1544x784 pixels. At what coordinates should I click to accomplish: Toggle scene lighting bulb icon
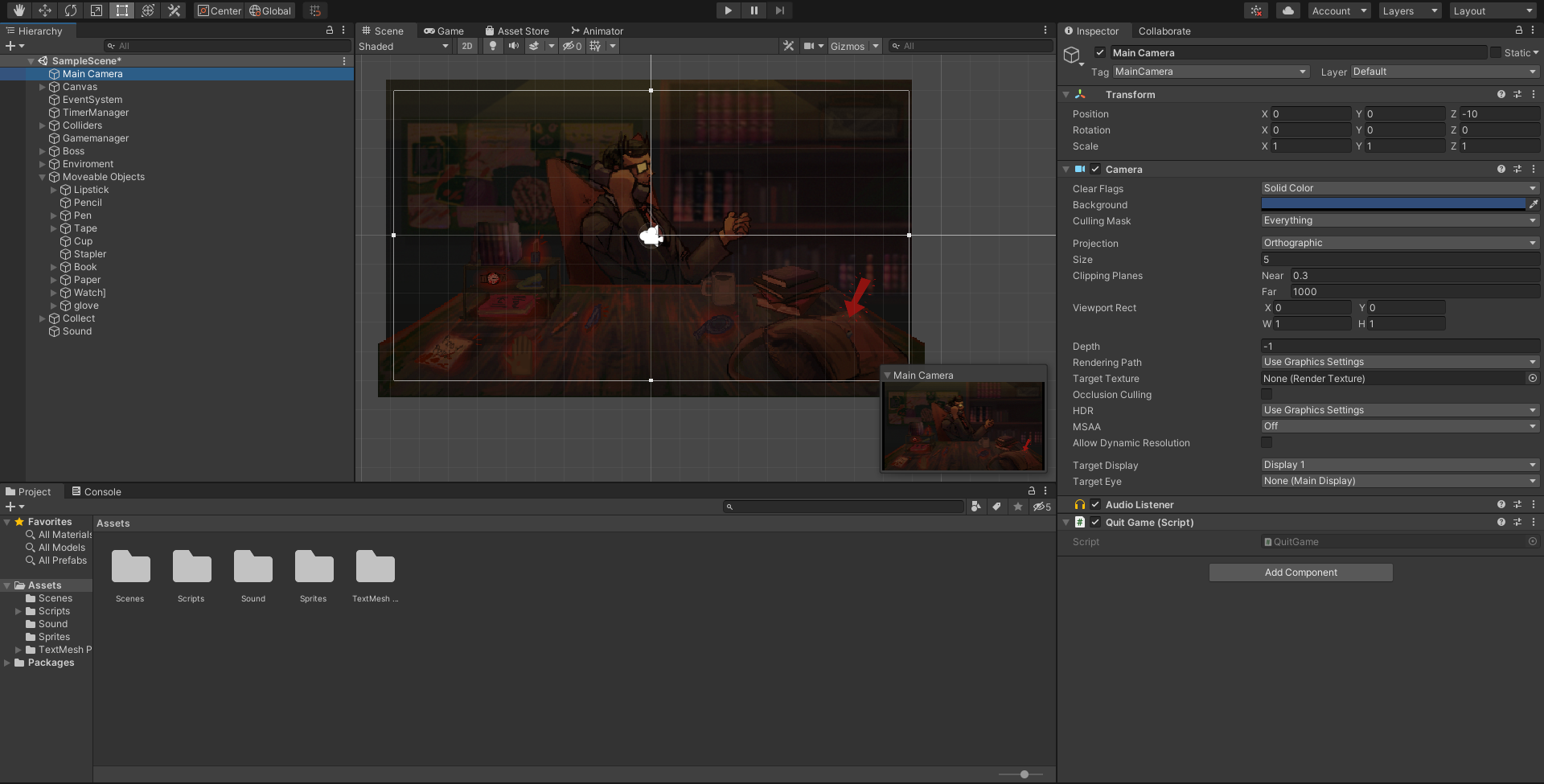tap(493, 46)
